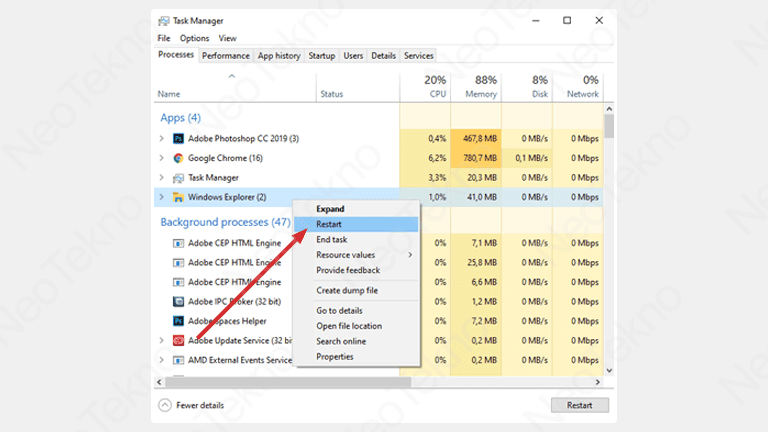This screenshot has height=432, width=768.
Task: Click the Task Manager row icon
Action: [178, 178]
